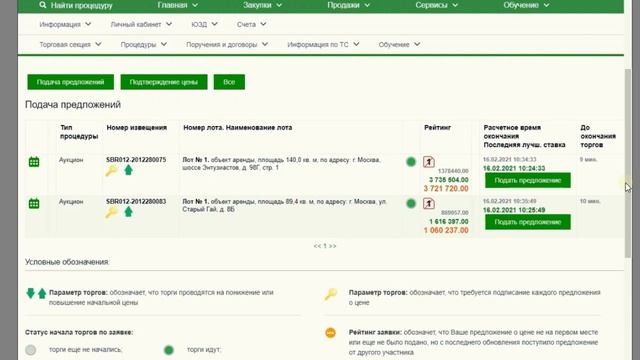Image resolution: width=640 pixels, height=360 pixels.
Task: Open Обучение menu in the third navigation row
Action: (399, 44)
